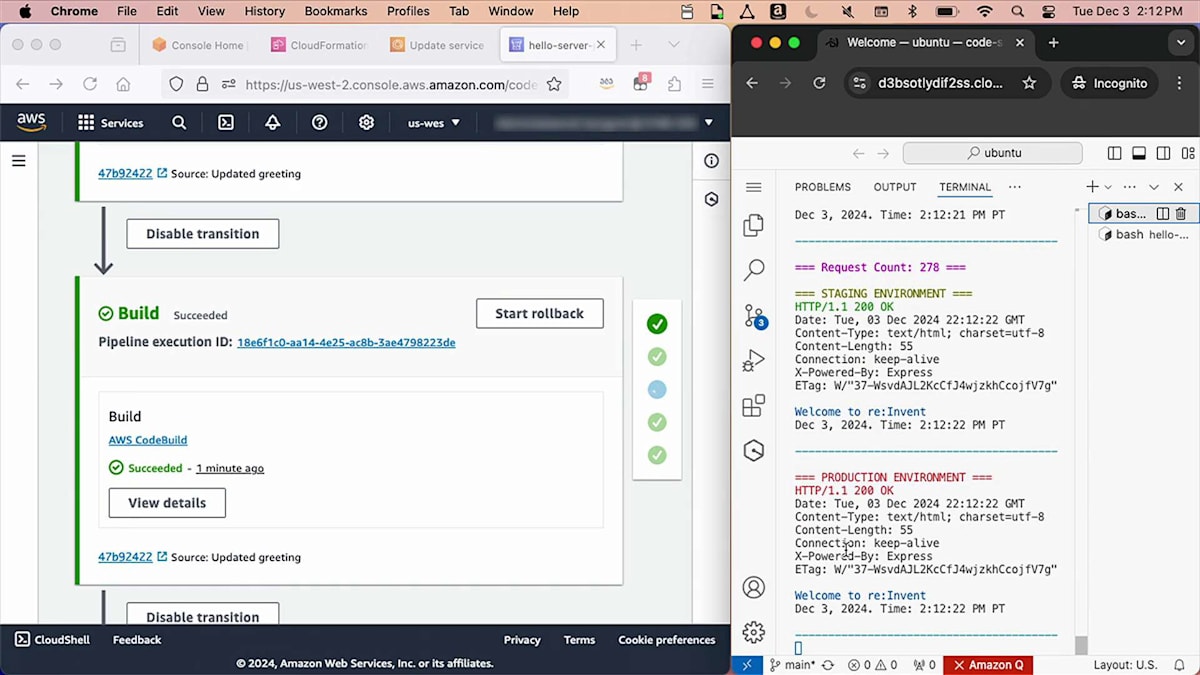Open AWS console settings gear icon
This screenshot has width=1200, height=675.
[x=367, y=123]
